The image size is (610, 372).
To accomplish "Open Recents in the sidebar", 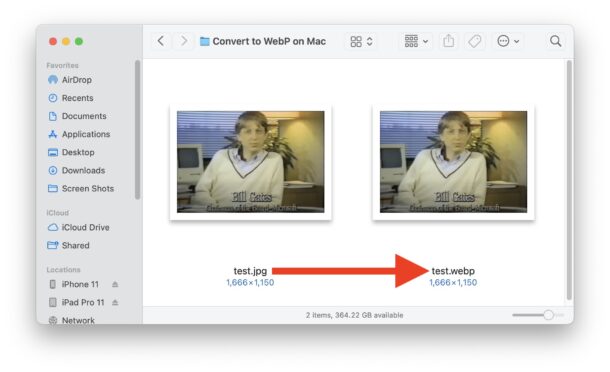I will point(77,98).
